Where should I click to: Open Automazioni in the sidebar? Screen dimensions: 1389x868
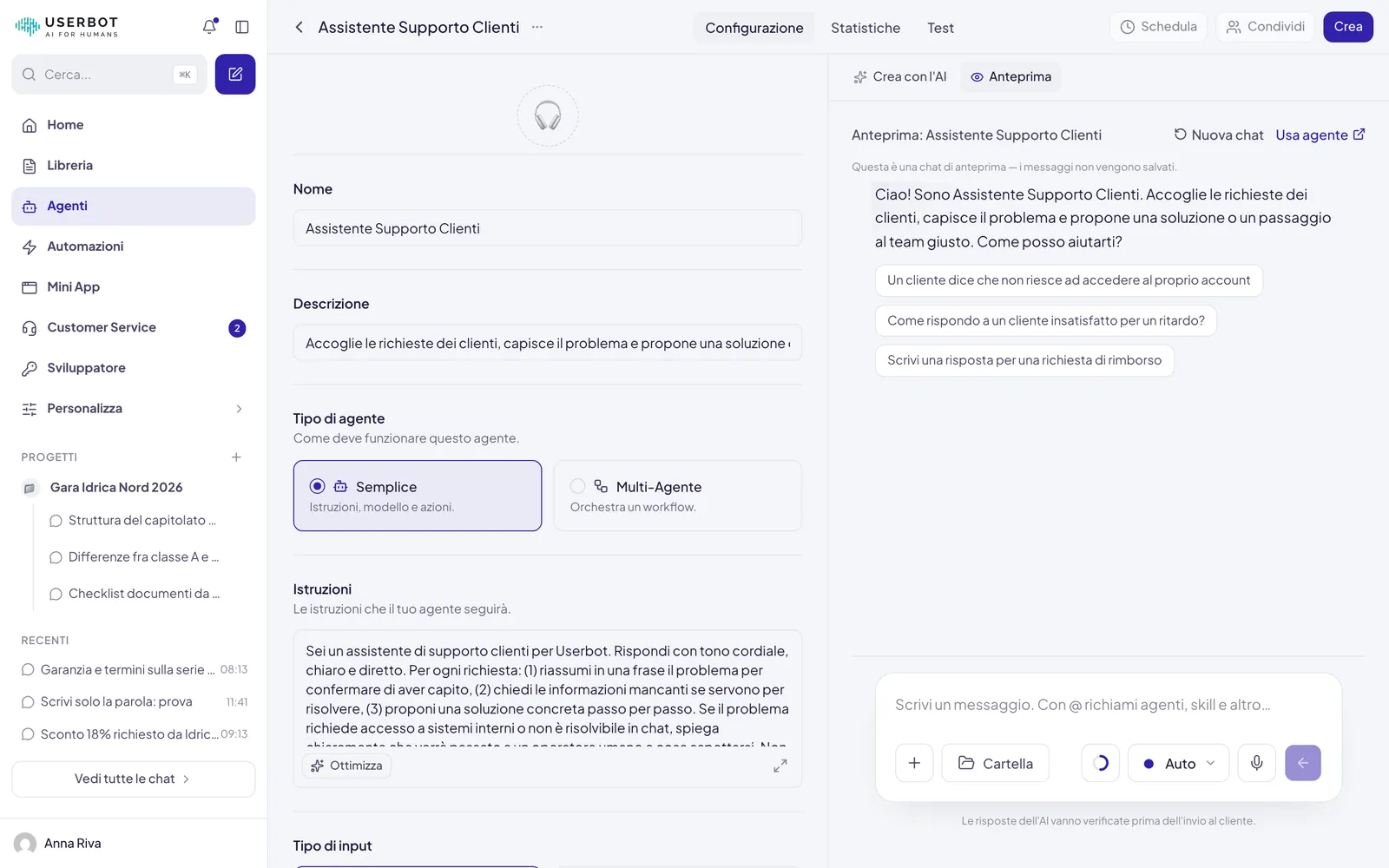click(x=134, y=247)
